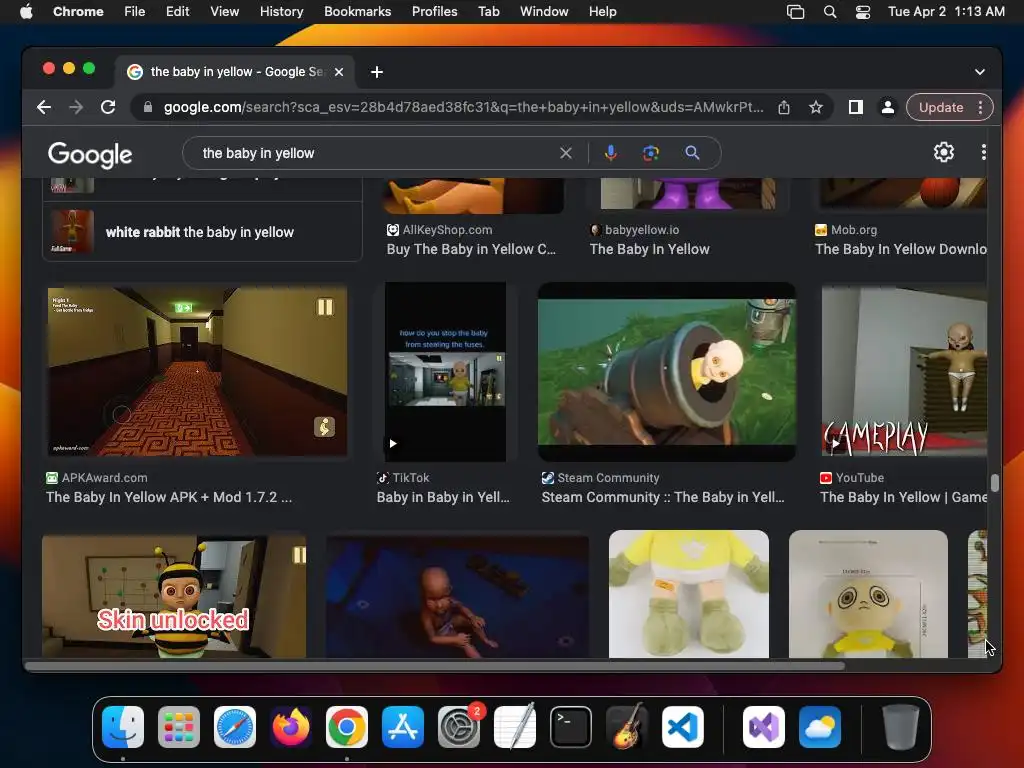
Task: Click the horizontal scrollbar at window bottom
Action: (x=435, y=666)
